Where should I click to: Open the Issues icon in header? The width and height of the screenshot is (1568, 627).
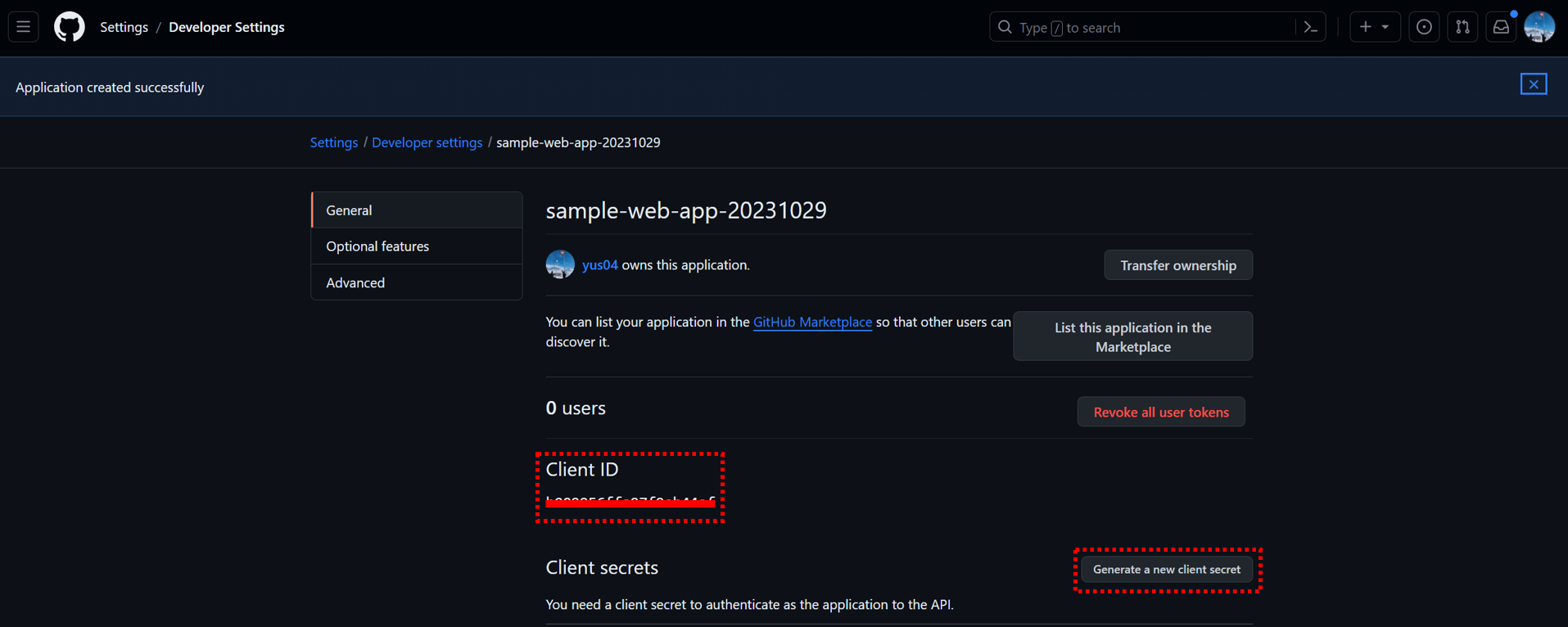[1424, 27]
